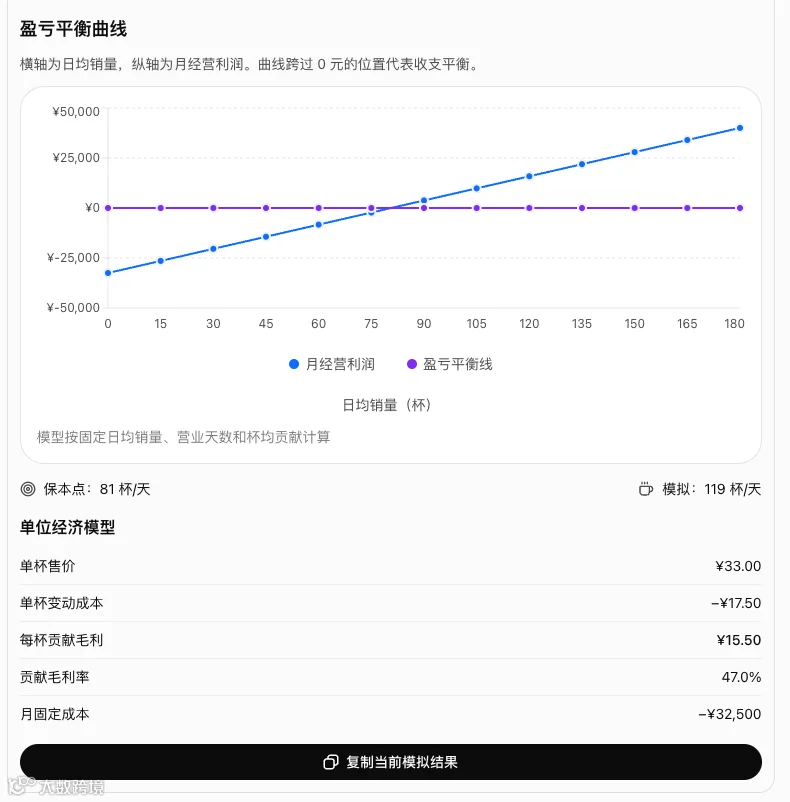Screen dimensions: 790x802
Task: Click 复制当前模拟结果 button
Action: click(391, 762)
